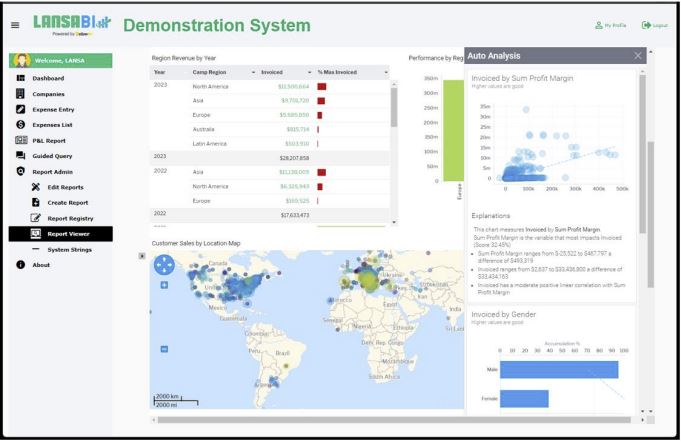
Task: Close the Auto Analysis panel
Action: point(638,55)
